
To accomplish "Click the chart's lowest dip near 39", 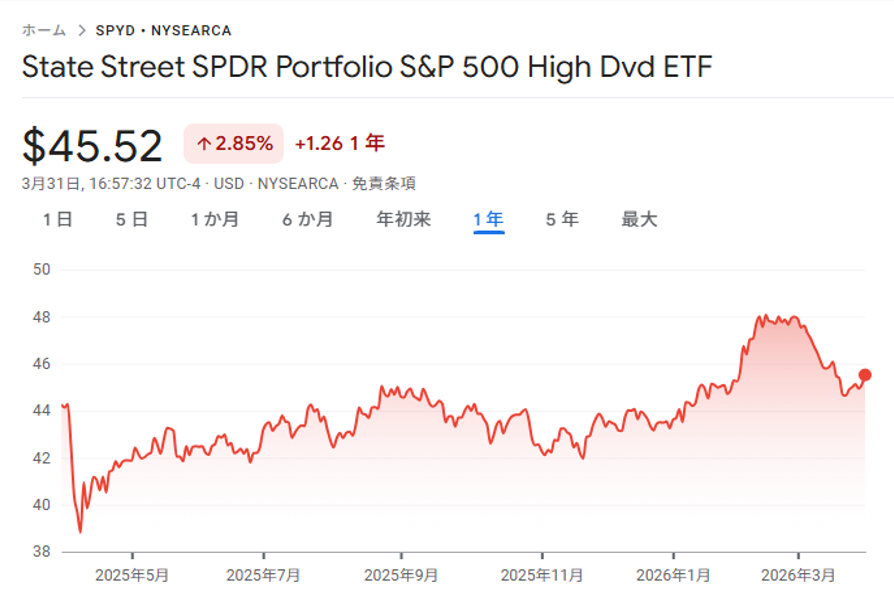I will pyautogui.click(x=80, y=531).
